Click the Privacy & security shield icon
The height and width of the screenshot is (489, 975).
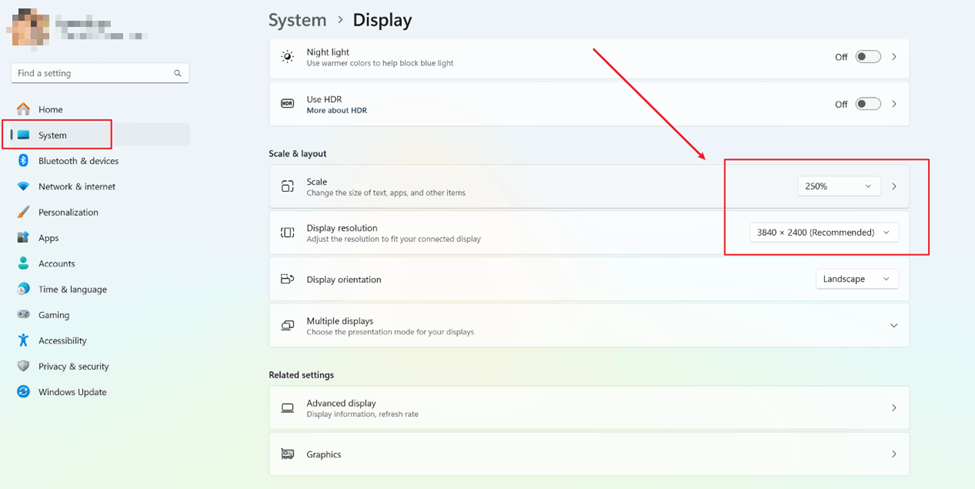click(x=24, y=366)
